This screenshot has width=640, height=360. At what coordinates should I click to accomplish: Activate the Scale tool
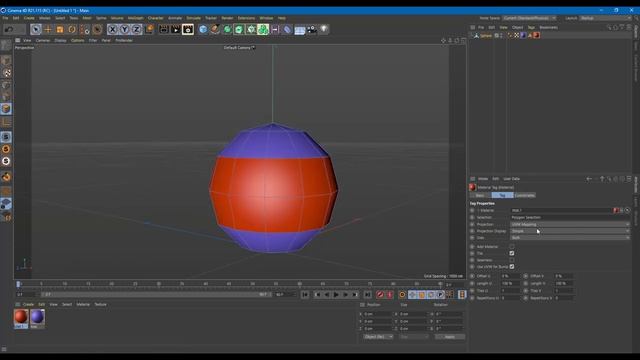60,29
